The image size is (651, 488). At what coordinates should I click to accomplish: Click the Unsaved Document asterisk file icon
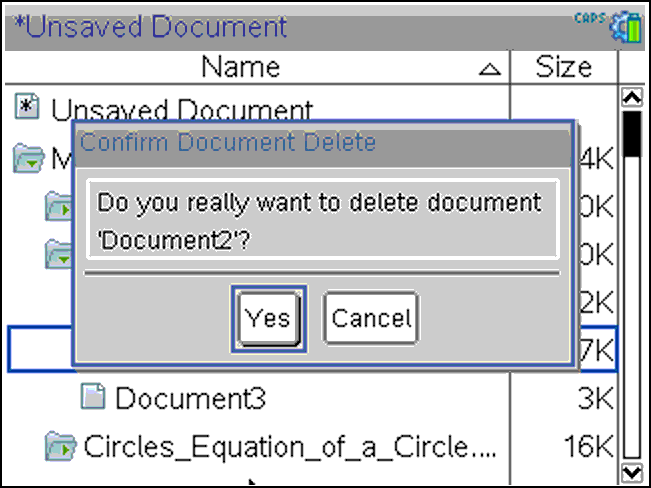pyautogui.click(x=27, y=107)
